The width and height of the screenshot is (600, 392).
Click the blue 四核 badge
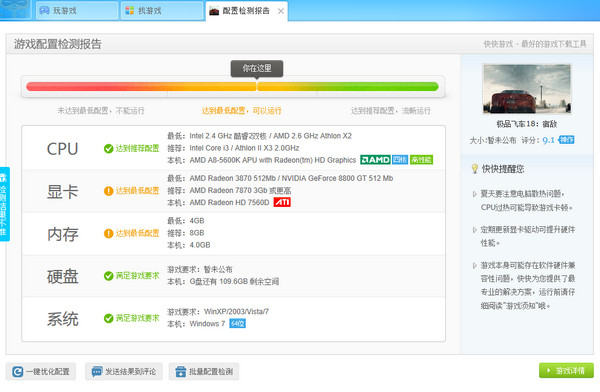pos(400,160)
